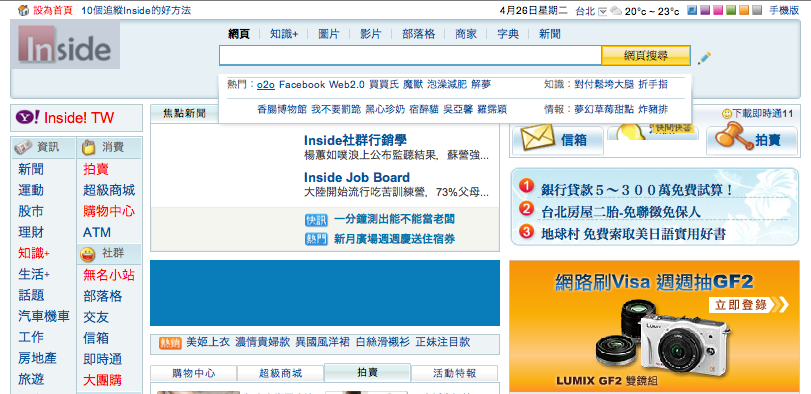Open the Inside Job Board headline

click(x=357, y=177)
